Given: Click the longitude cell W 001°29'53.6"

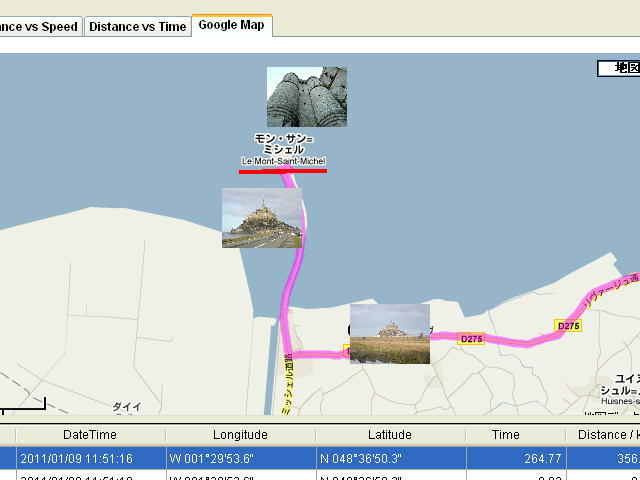Looking at the screenshot, I should pyautogui.click(x=240, y=458).
